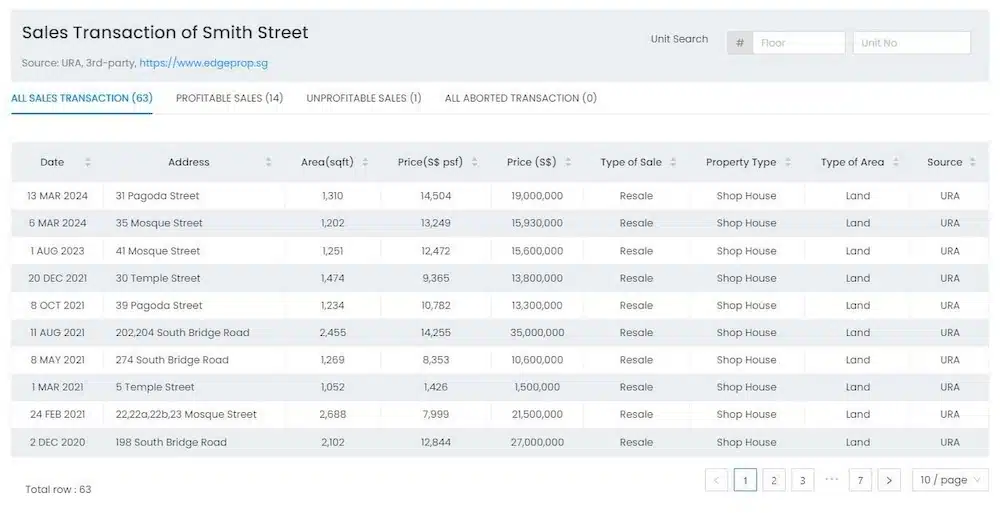Sort by Price (S$) sort icon
This screenshot has width=1000, height=513.
(568, 162)
